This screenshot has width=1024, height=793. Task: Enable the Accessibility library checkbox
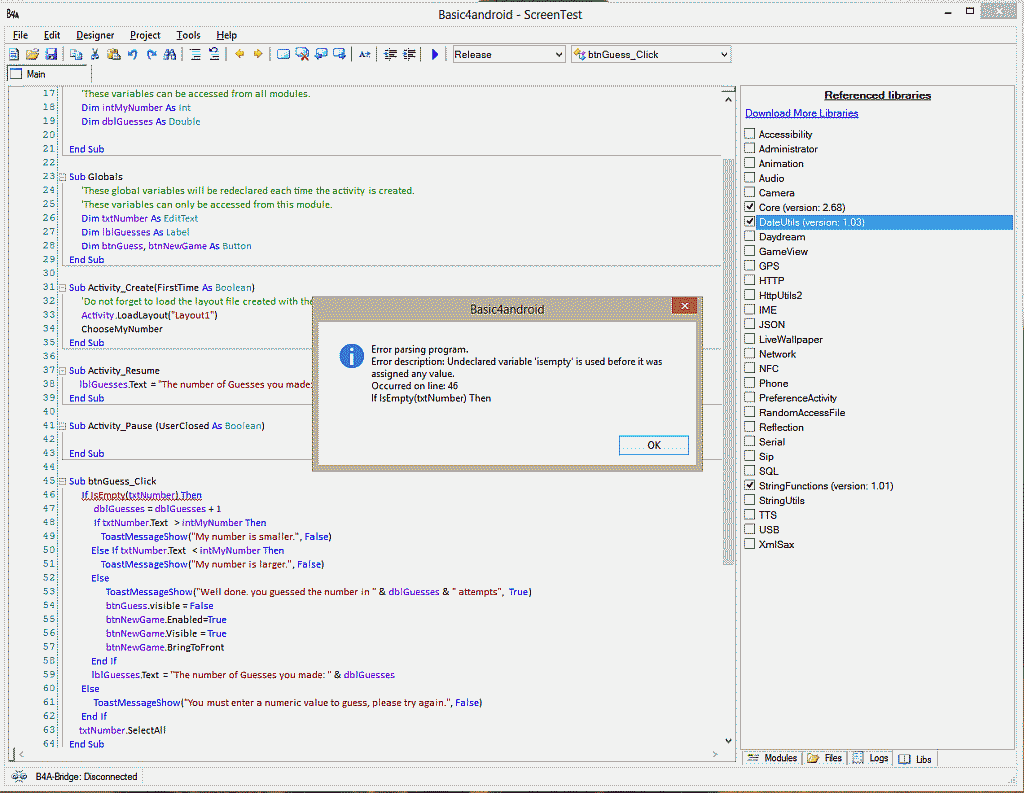(750, 134)
